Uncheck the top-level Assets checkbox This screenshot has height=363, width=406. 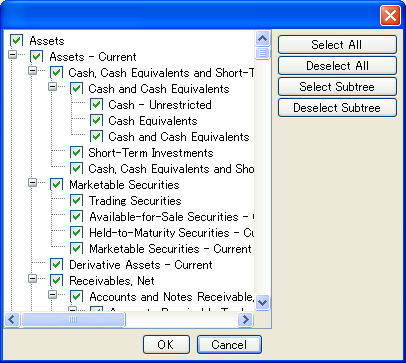point(16,40)
